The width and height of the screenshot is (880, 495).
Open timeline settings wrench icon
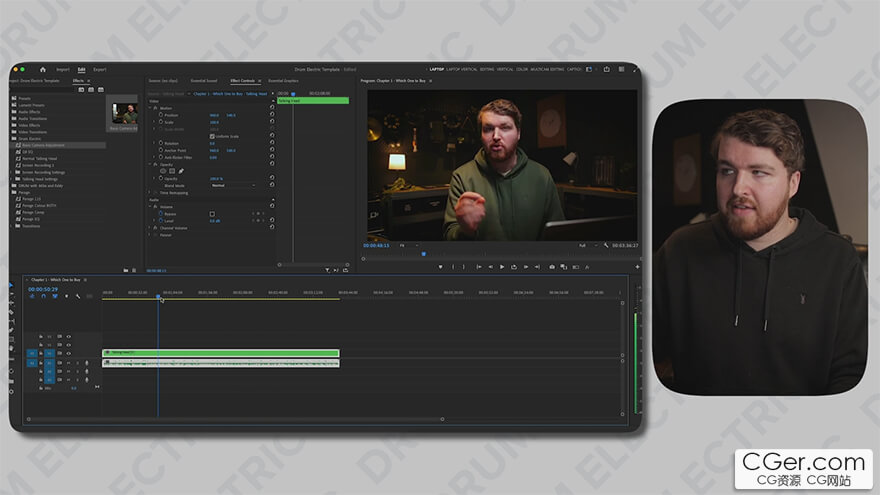(x=78, y=296)
